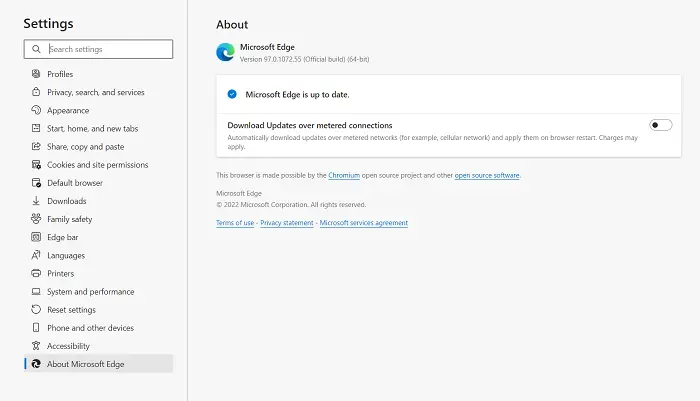
Task: Click the Cookies and site permissions icon
Action: point(36,164)
